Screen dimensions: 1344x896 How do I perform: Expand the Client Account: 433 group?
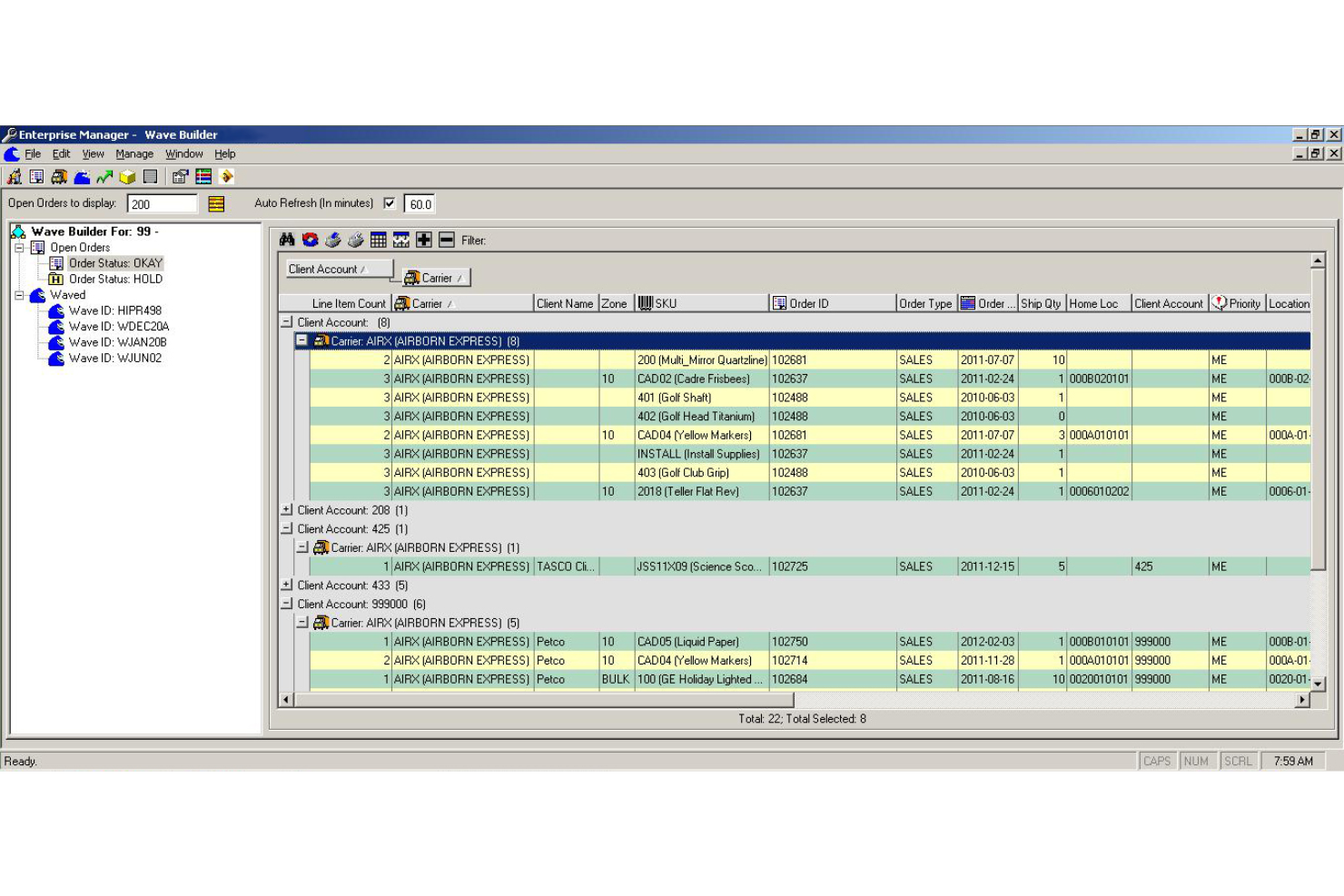[285, 585]
